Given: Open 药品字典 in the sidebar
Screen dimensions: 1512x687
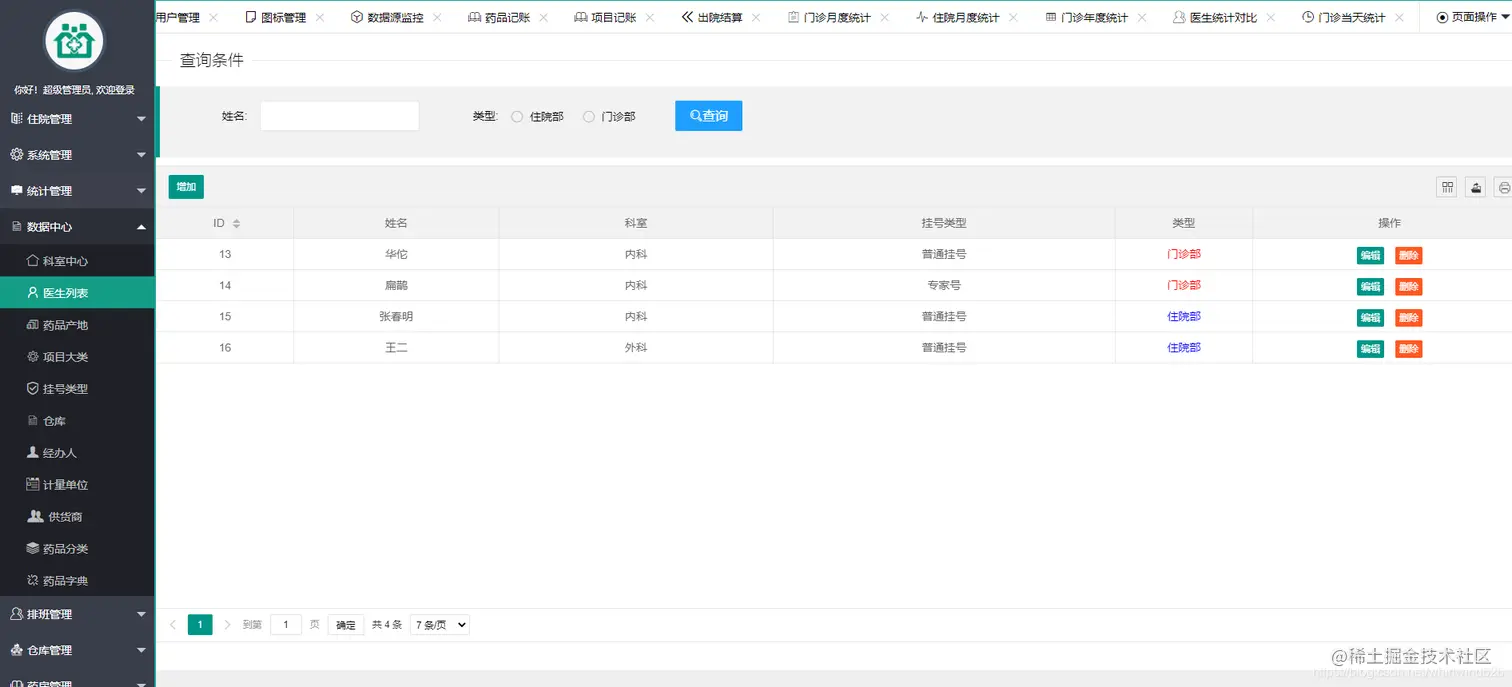Looking at the screenshot, I should (77, 581).
